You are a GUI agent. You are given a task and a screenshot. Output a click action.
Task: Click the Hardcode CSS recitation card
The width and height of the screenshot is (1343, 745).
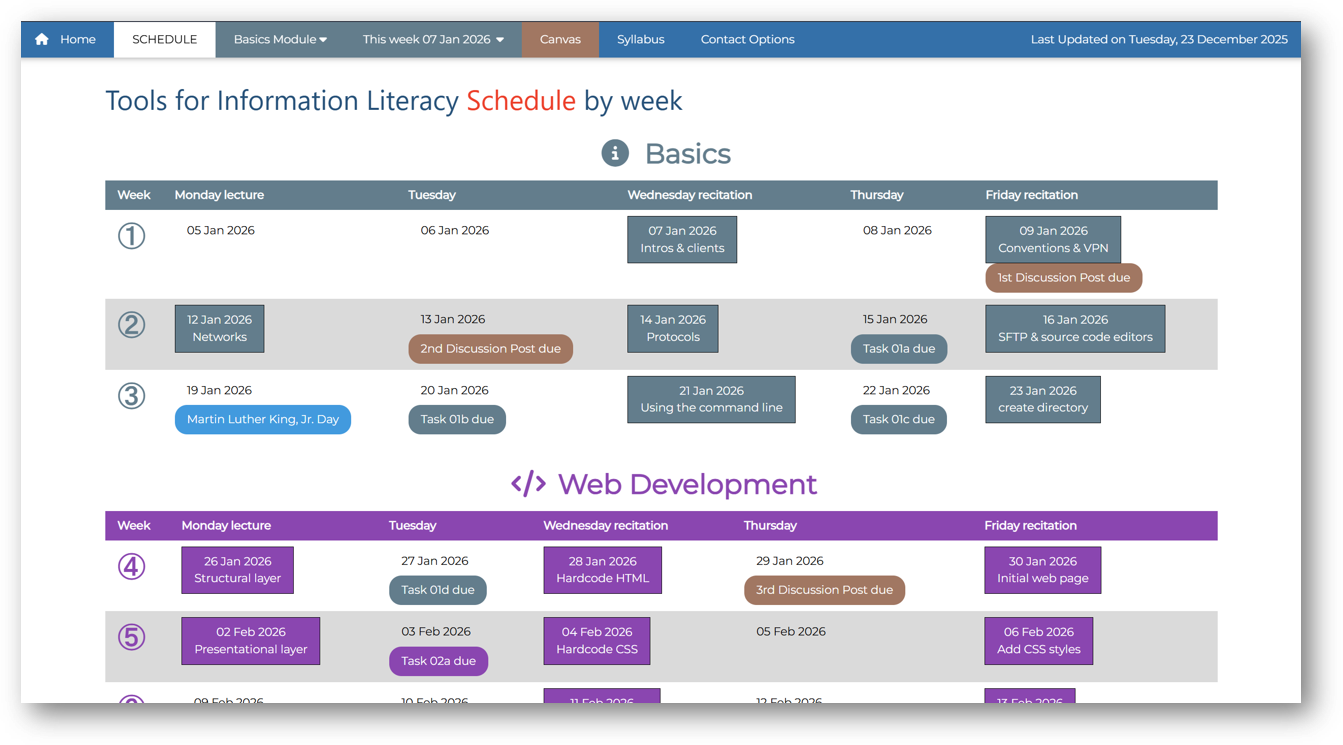tap(597, 641)
